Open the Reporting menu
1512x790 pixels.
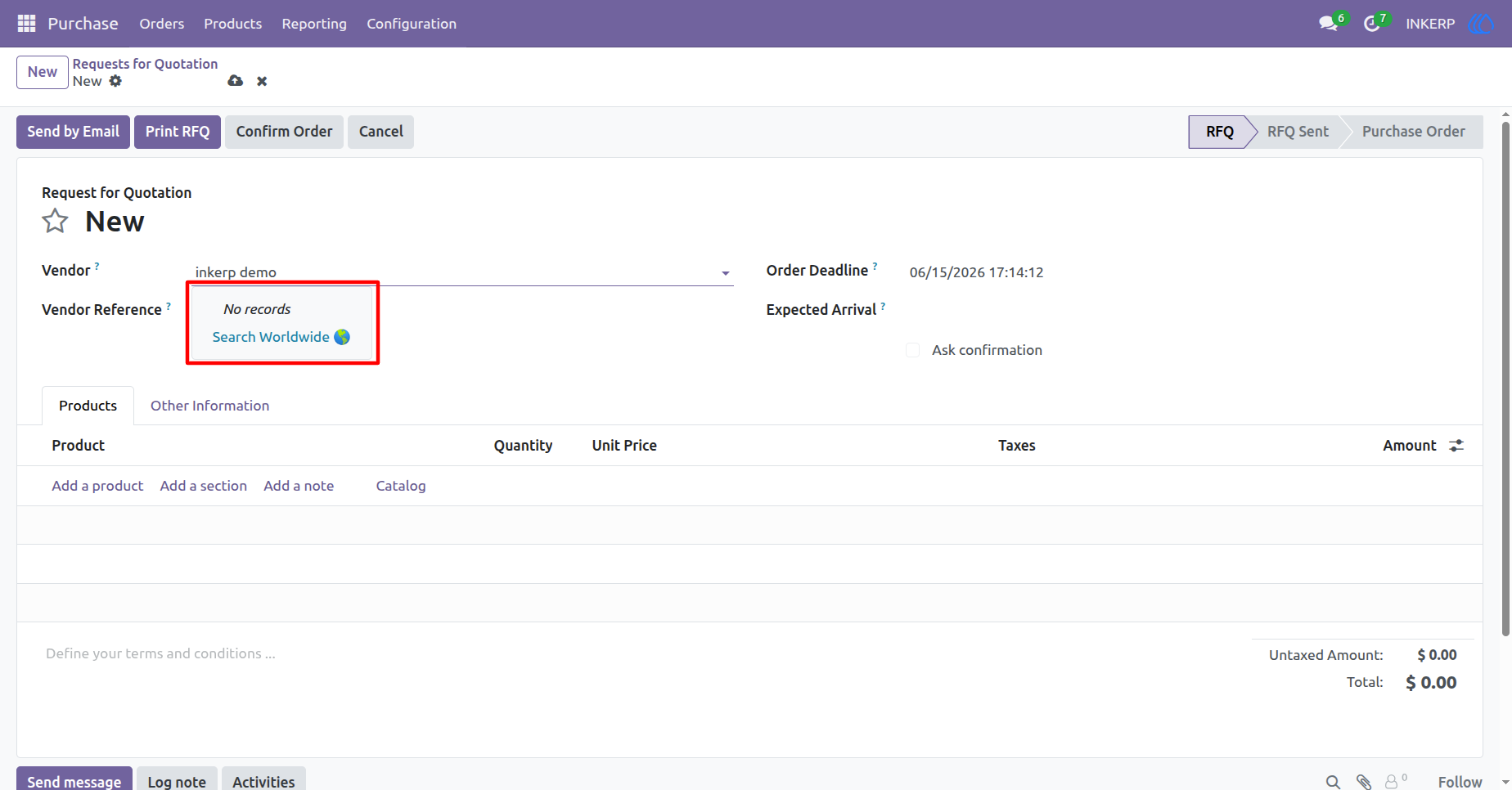click(x=314, y=24)
